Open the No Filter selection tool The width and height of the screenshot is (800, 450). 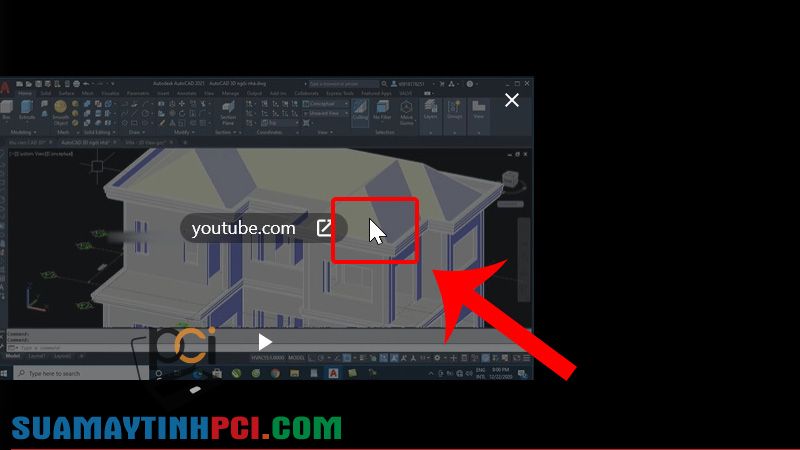[x=382, y=110]
